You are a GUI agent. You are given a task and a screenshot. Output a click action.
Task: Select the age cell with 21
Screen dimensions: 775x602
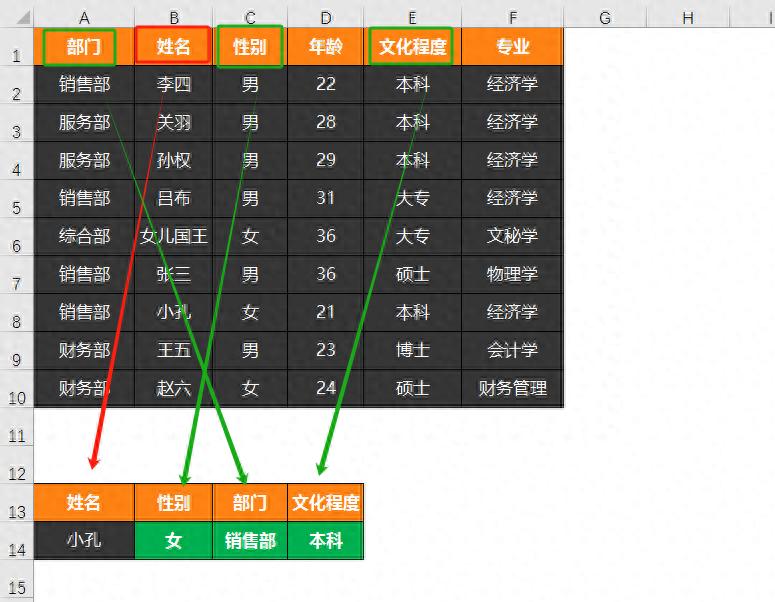pos(325,313)
